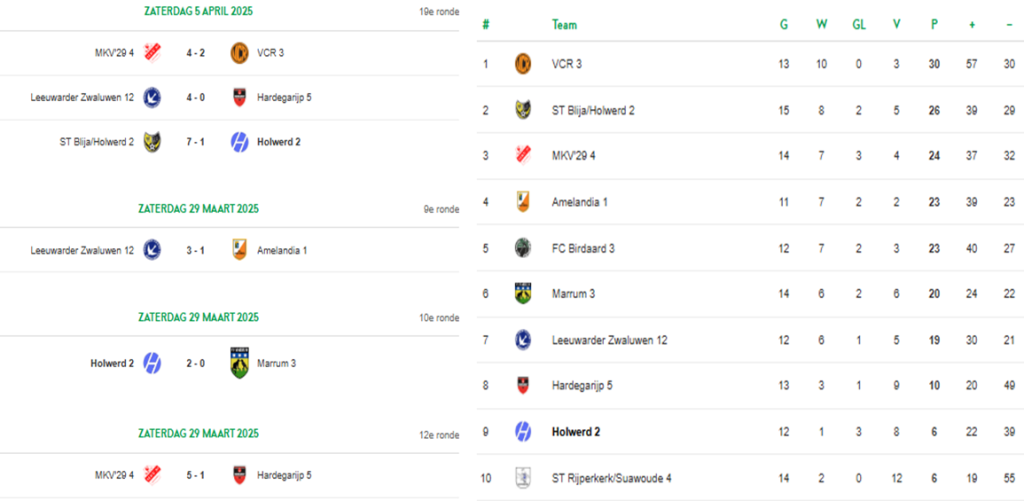Sort standings by P points column
Viewport: 1024px width, 501px height.
coord(934,25)
